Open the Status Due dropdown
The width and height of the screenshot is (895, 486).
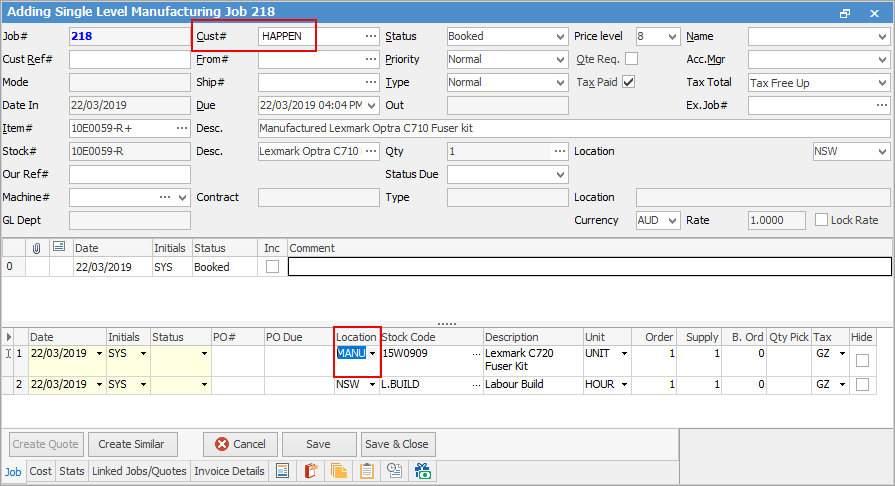point(560,175)
